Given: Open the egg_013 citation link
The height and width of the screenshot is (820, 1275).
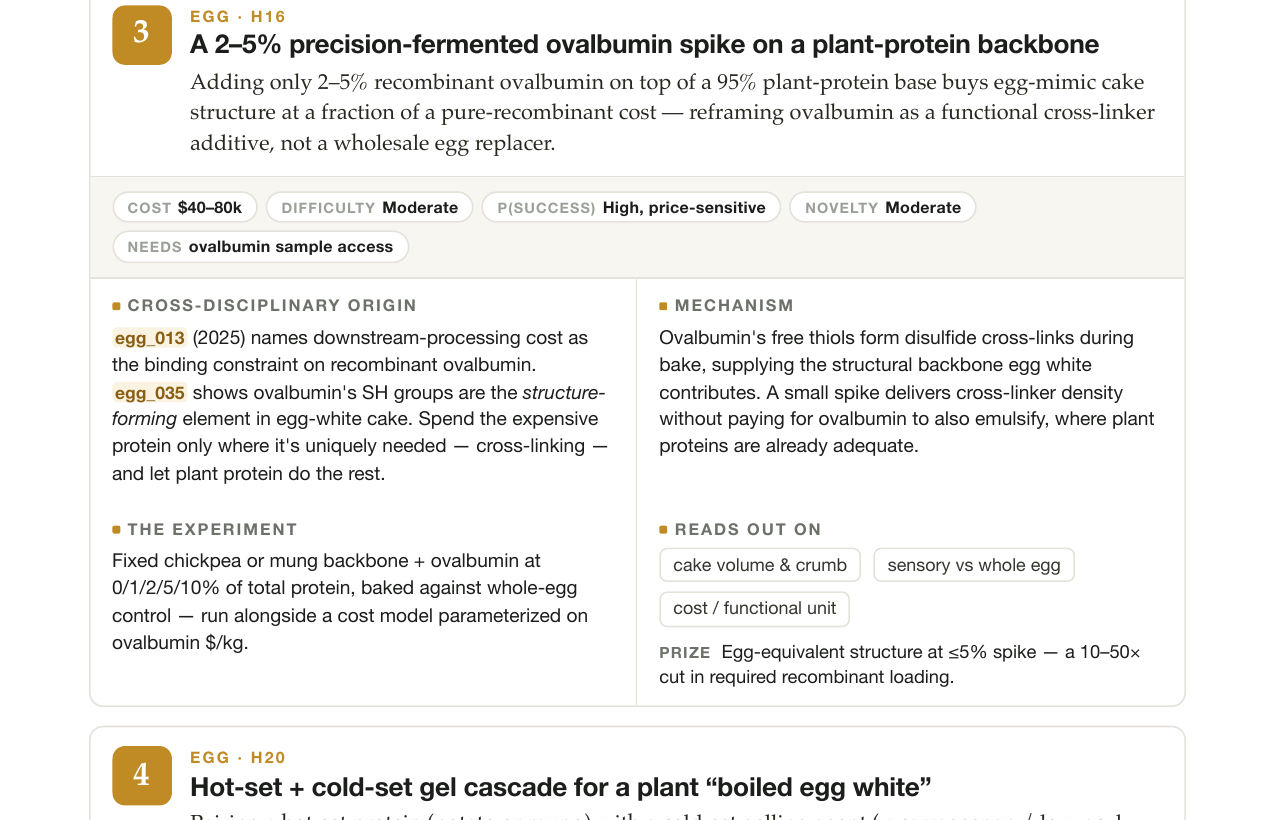Looking at the screenshot, I should tap(150, 338).
